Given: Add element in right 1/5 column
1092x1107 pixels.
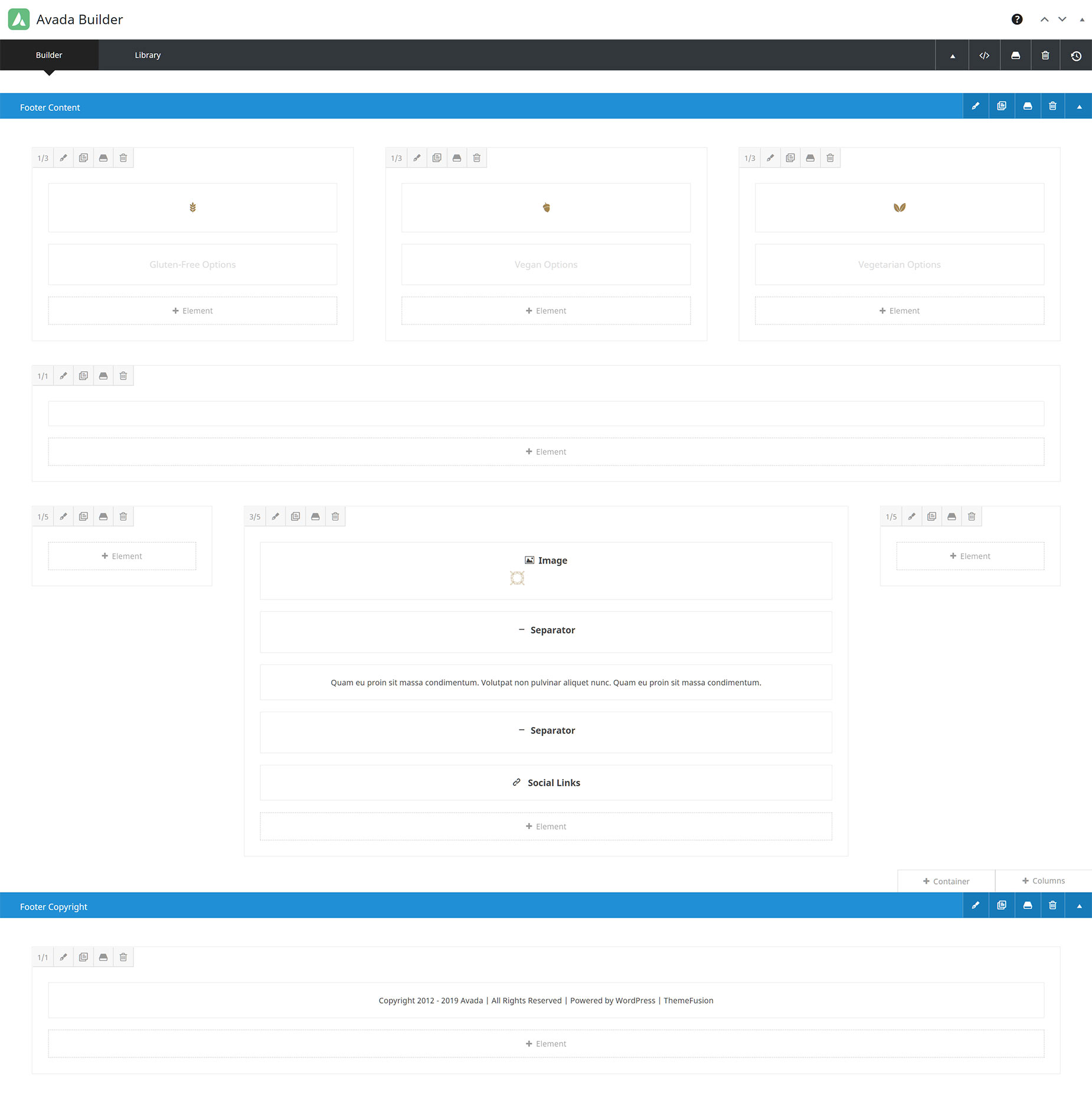Looking at the screenshot, I should coord(970,556).
